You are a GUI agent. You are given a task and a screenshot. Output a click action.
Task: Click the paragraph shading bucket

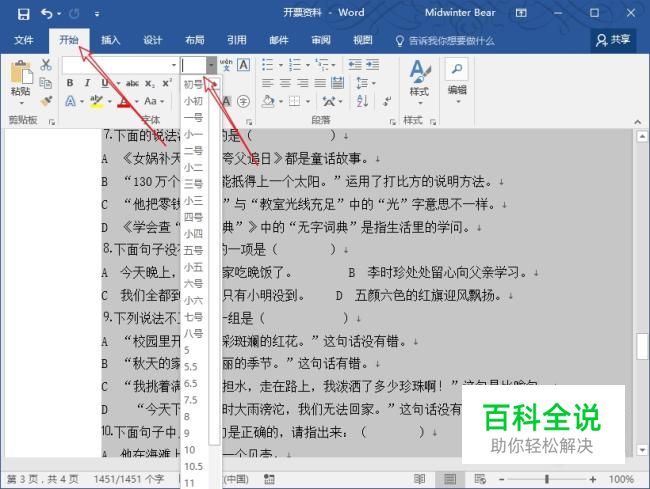pyautogui.click(x=269, y=101)
